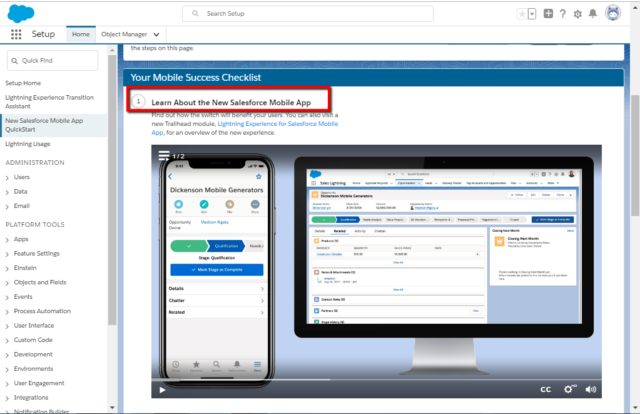Play the mobile app video
This screenshot has width=640, height=414.
click(162, 388)
